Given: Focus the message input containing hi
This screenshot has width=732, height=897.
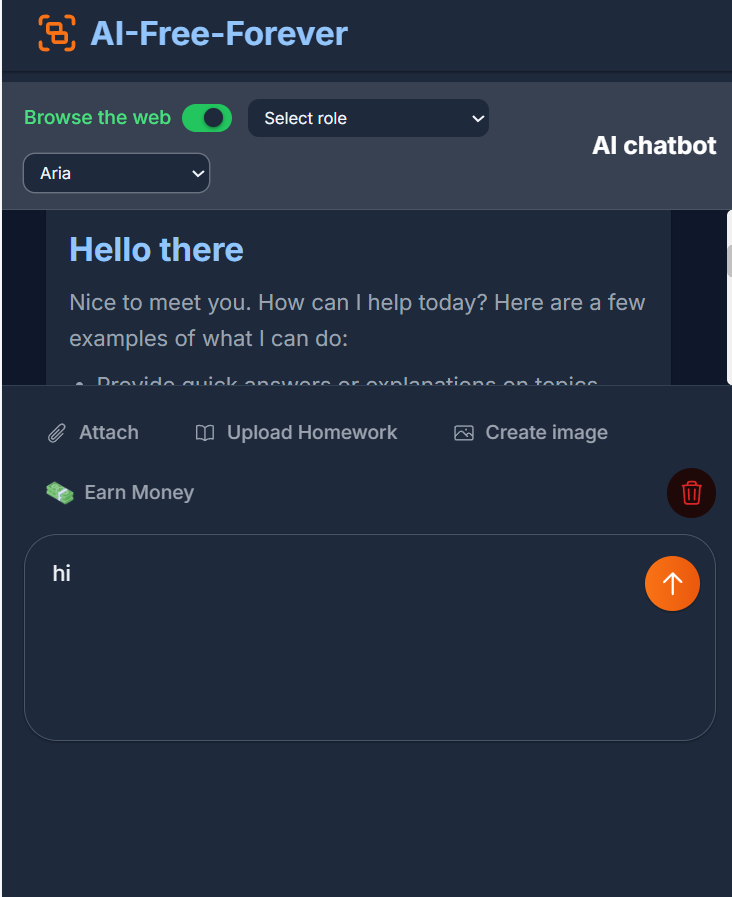Looking at the screenshot, I should click(x=369, y=637).
